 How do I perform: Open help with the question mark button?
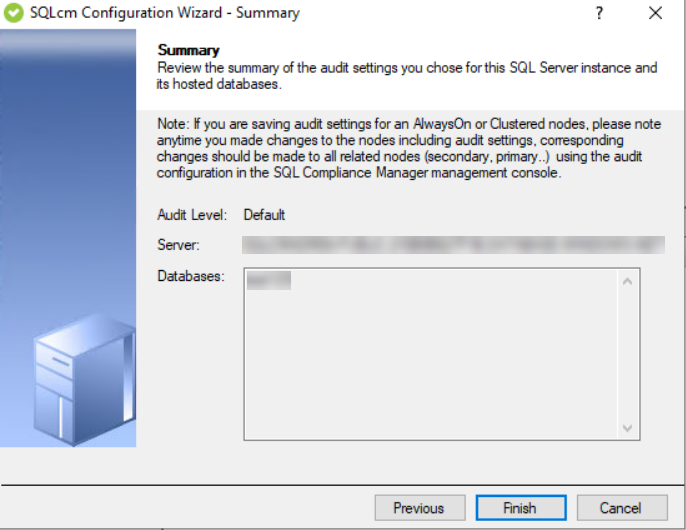click(600, 14)
